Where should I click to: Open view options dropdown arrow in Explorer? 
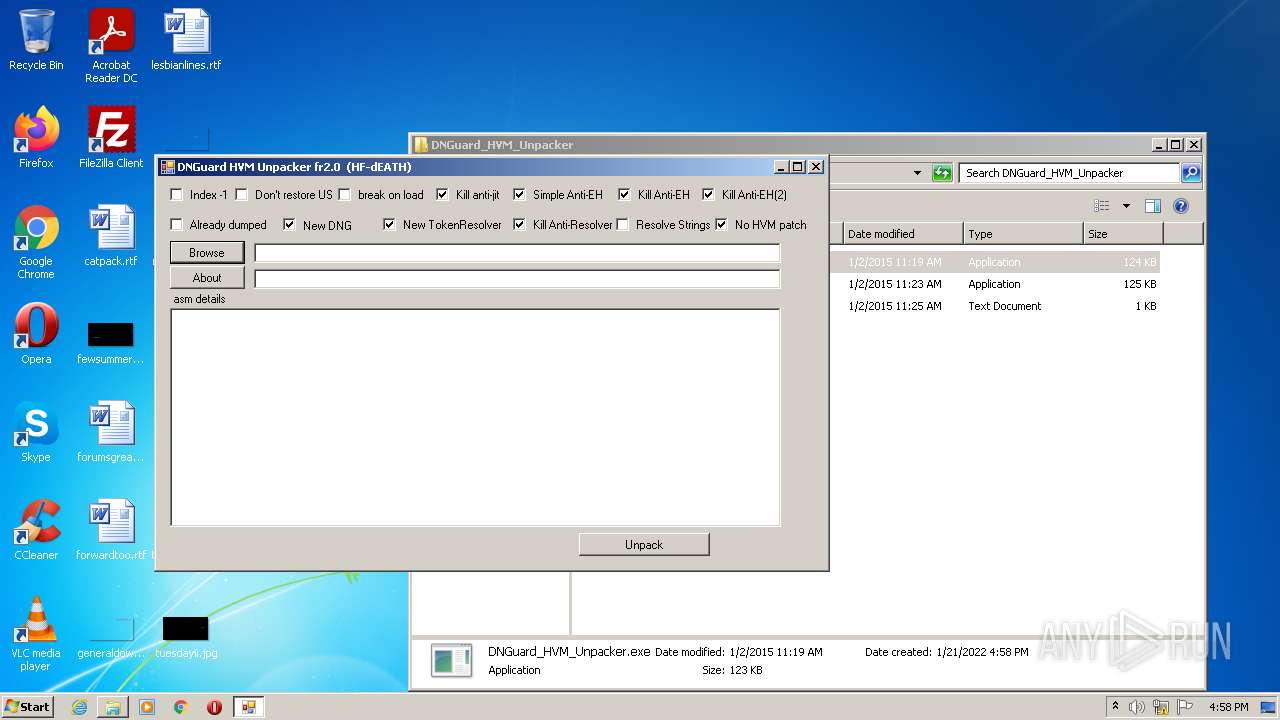tap(1126, 206)
